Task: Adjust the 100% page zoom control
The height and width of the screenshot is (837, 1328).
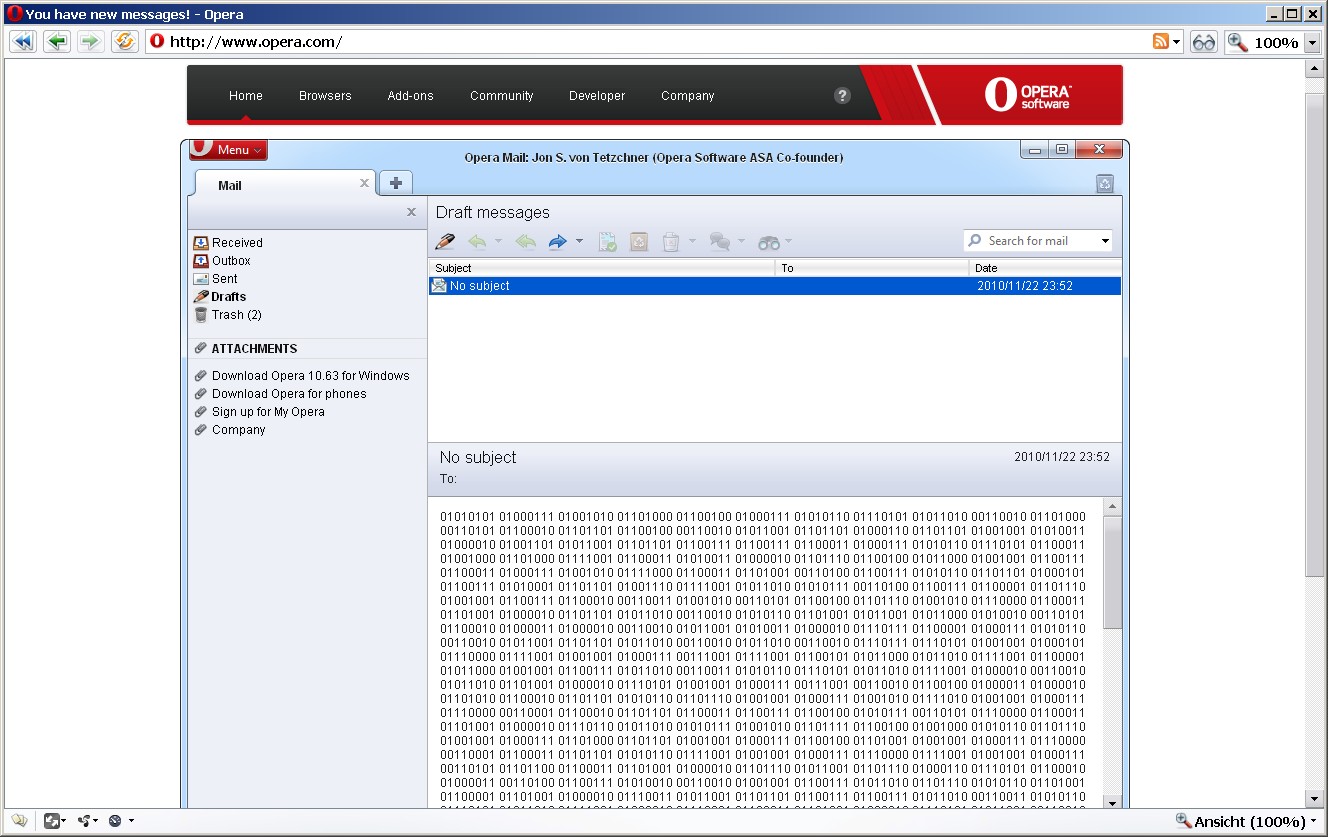Action: point(1266,42)
